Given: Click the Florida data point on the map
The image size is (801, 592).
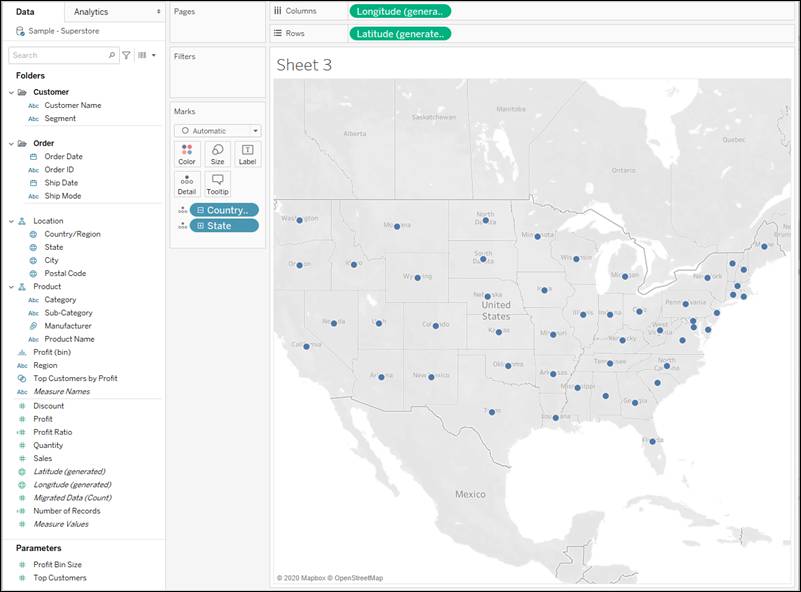Looking at the screenshot, I should (652, 441).
